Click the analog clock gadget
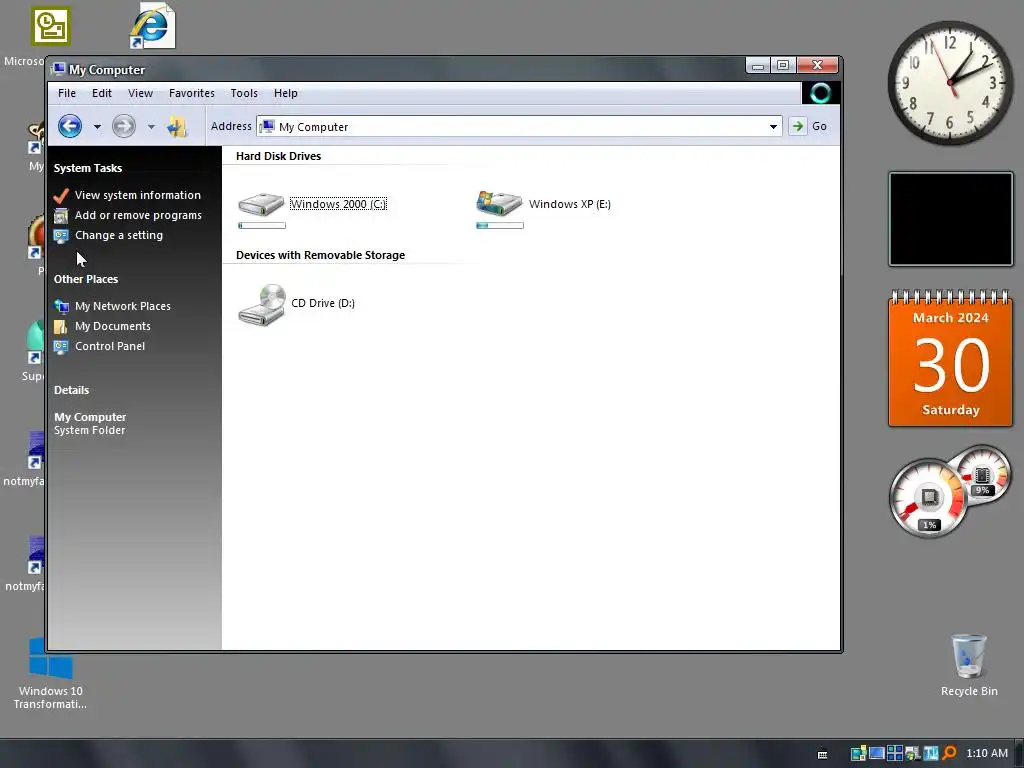Image resolution: width=1024 pixels, height=768 pixels. pos(951,83)
